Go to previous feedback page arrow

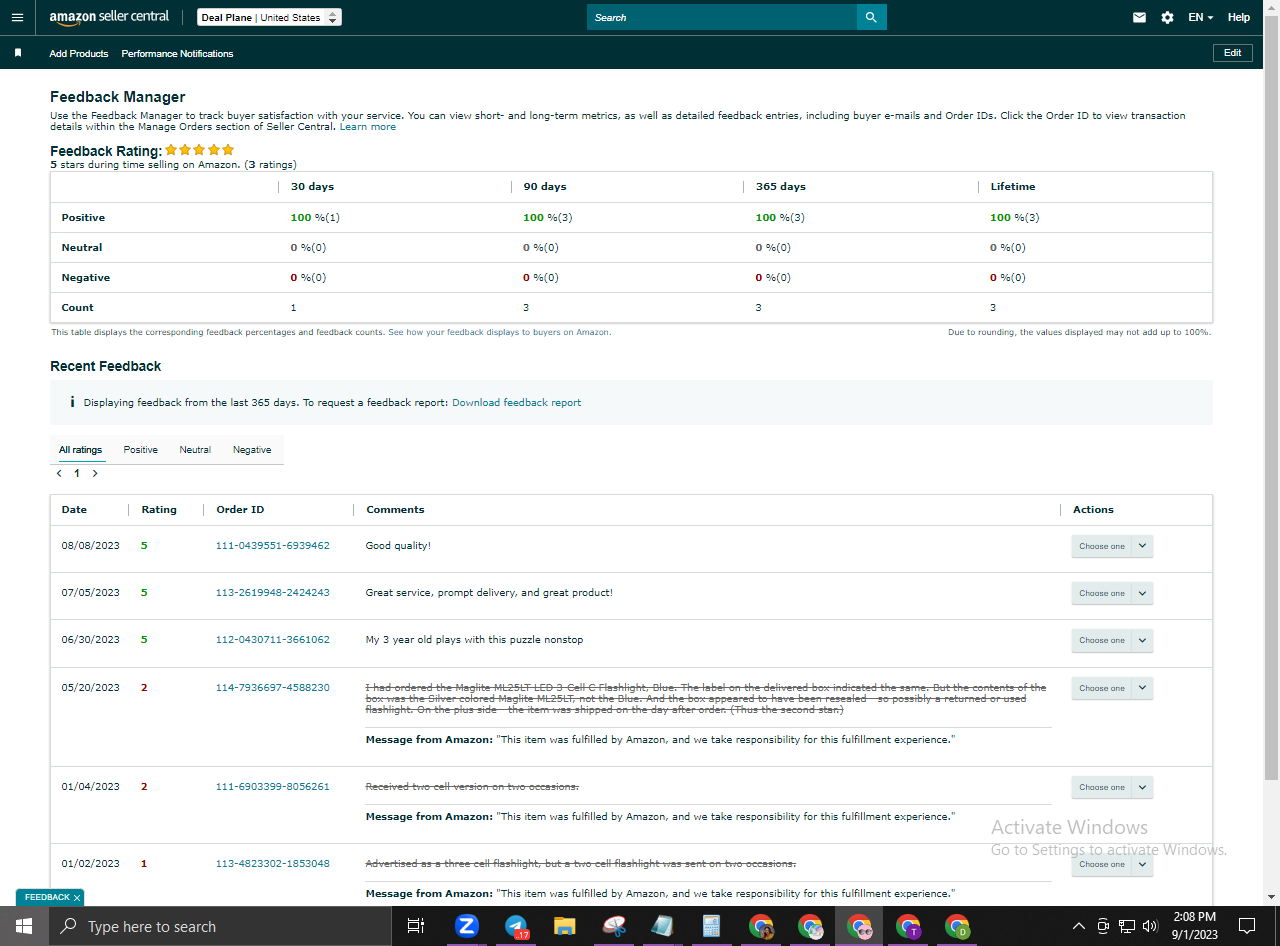pyautogui.click(x=59, y=474)
